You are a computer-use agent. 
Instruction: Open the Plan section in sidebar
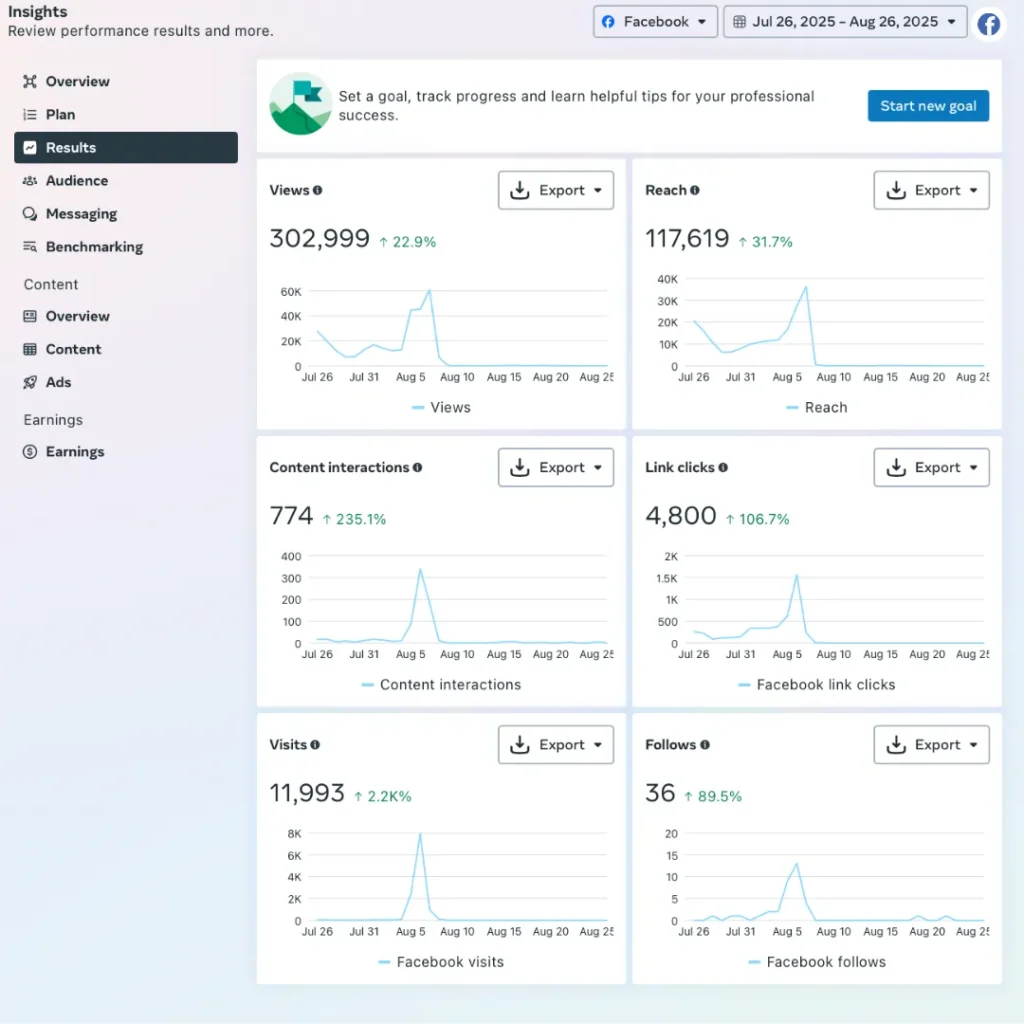tap(60, 115)
